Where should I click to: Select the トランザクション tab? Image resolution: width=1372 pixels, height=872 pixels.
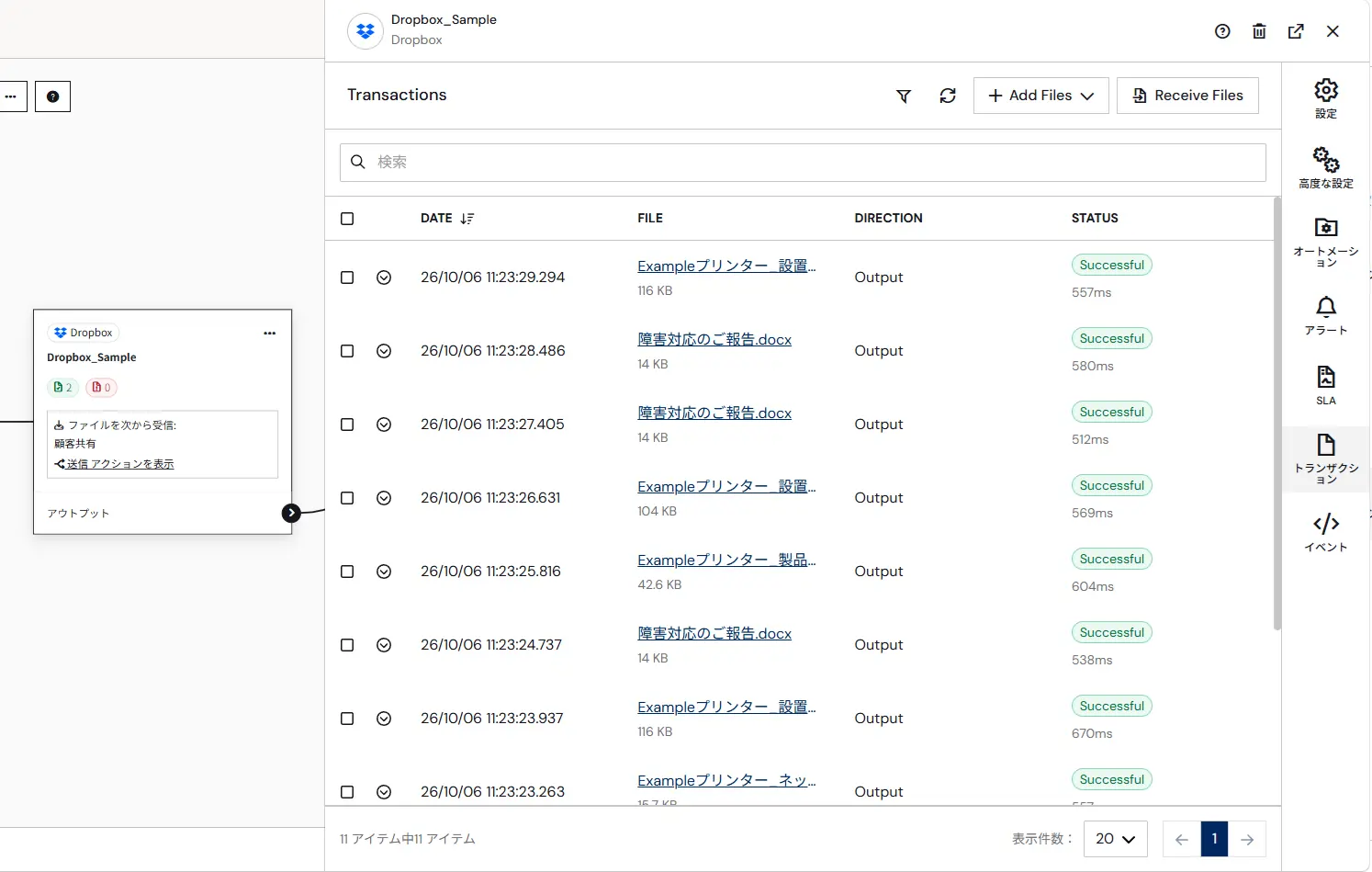tap(1326, 459)
